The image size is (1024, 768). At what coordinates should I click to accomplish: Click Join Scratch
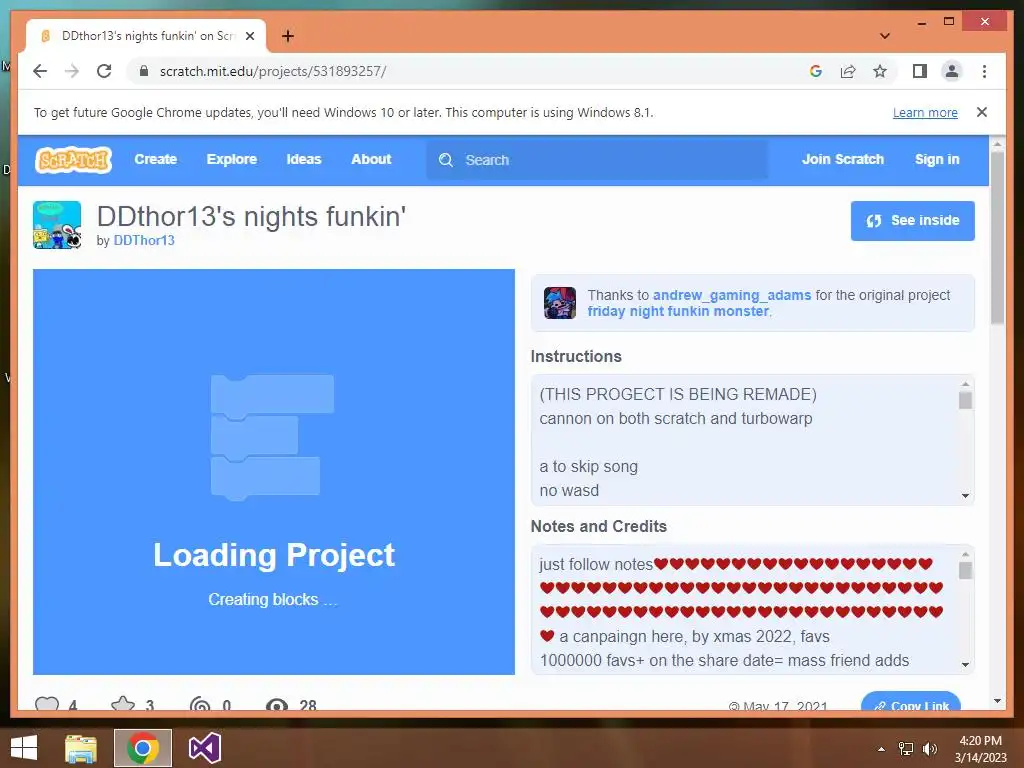(x=842, y=159)
